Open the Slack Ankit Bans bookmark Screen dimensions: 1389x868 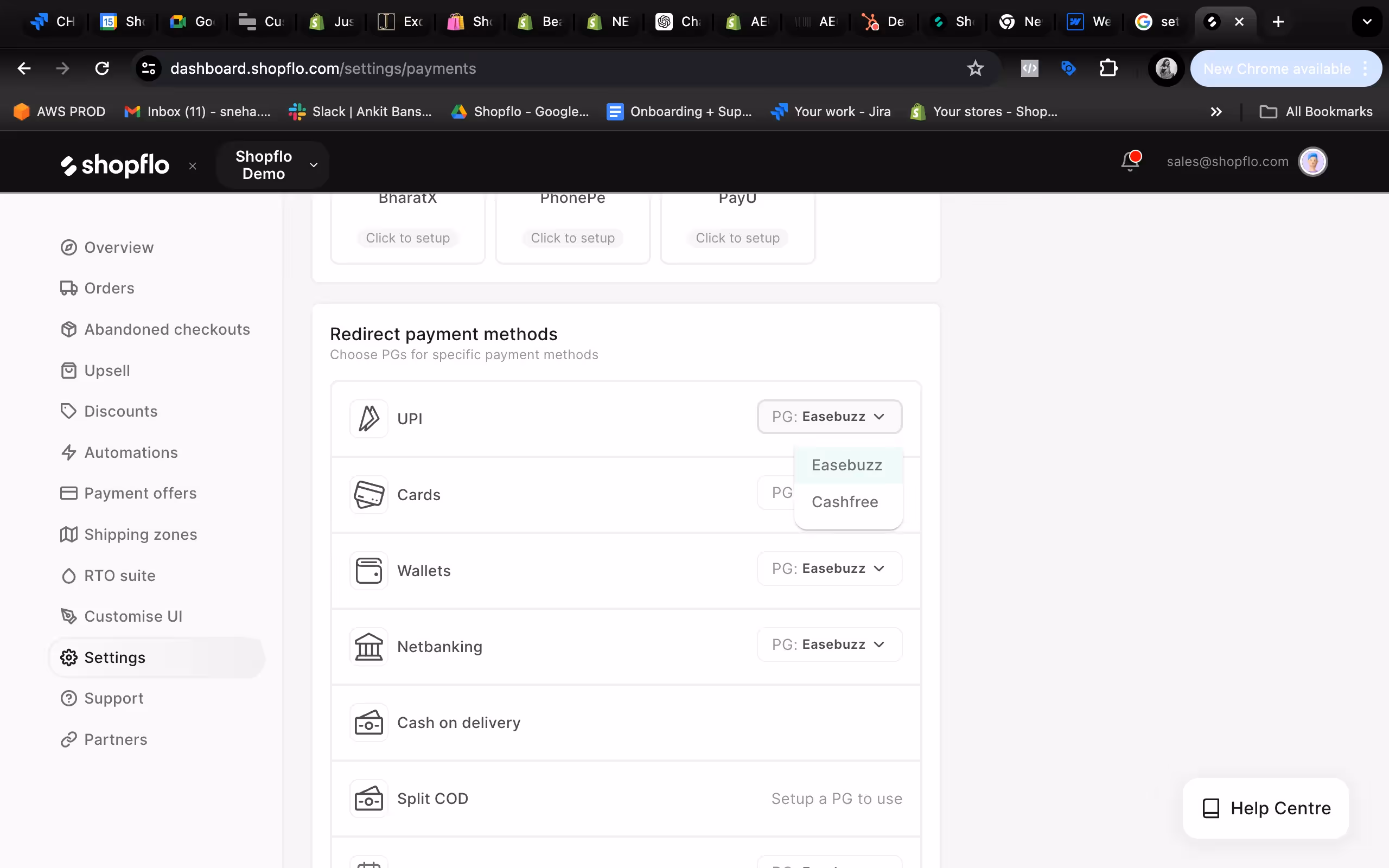tap(360, 112)
